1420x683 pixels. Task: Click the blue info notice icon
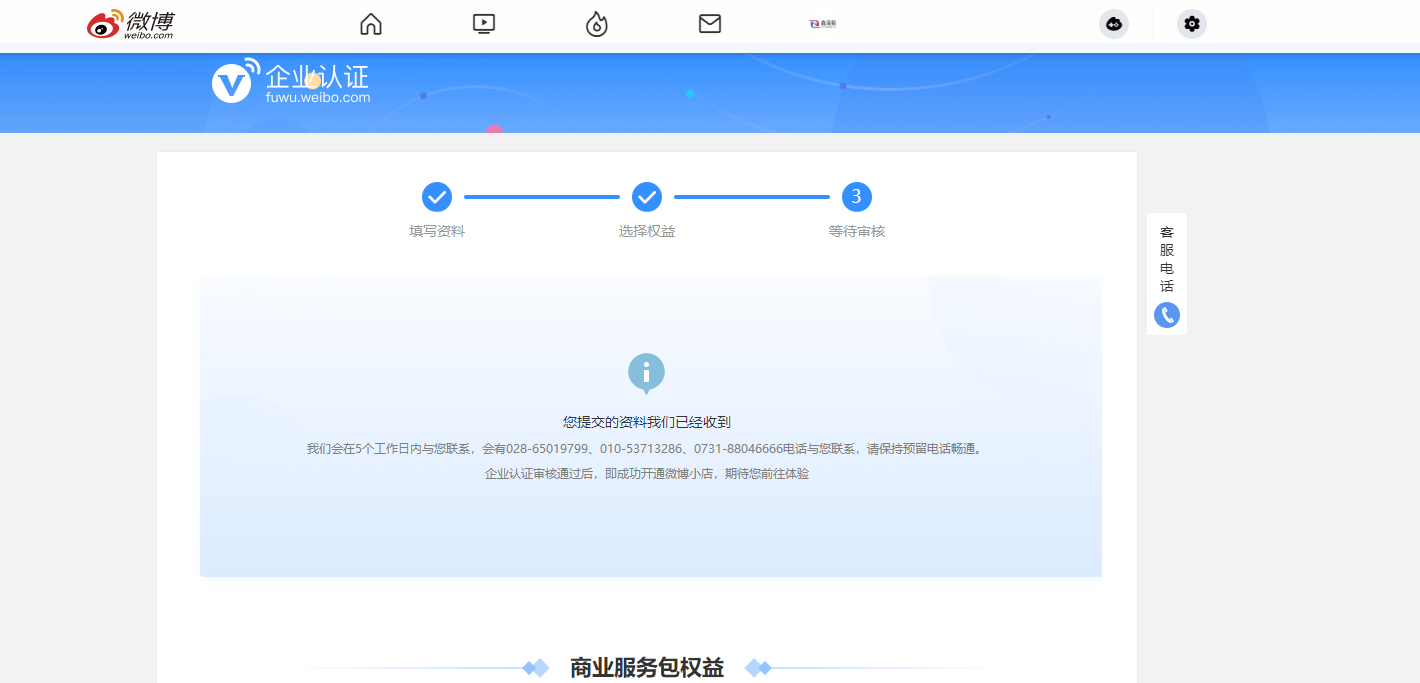click(x=646, y=374)
